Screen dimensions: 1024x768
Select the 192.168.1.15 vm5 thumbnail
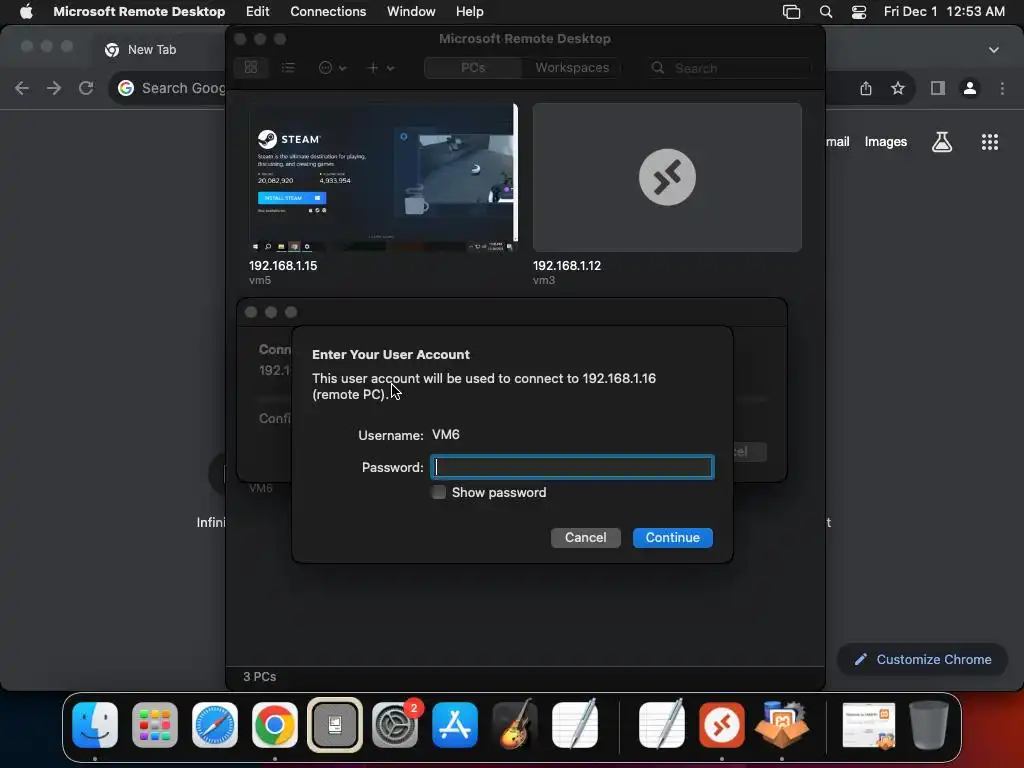[x=383, y=178]
